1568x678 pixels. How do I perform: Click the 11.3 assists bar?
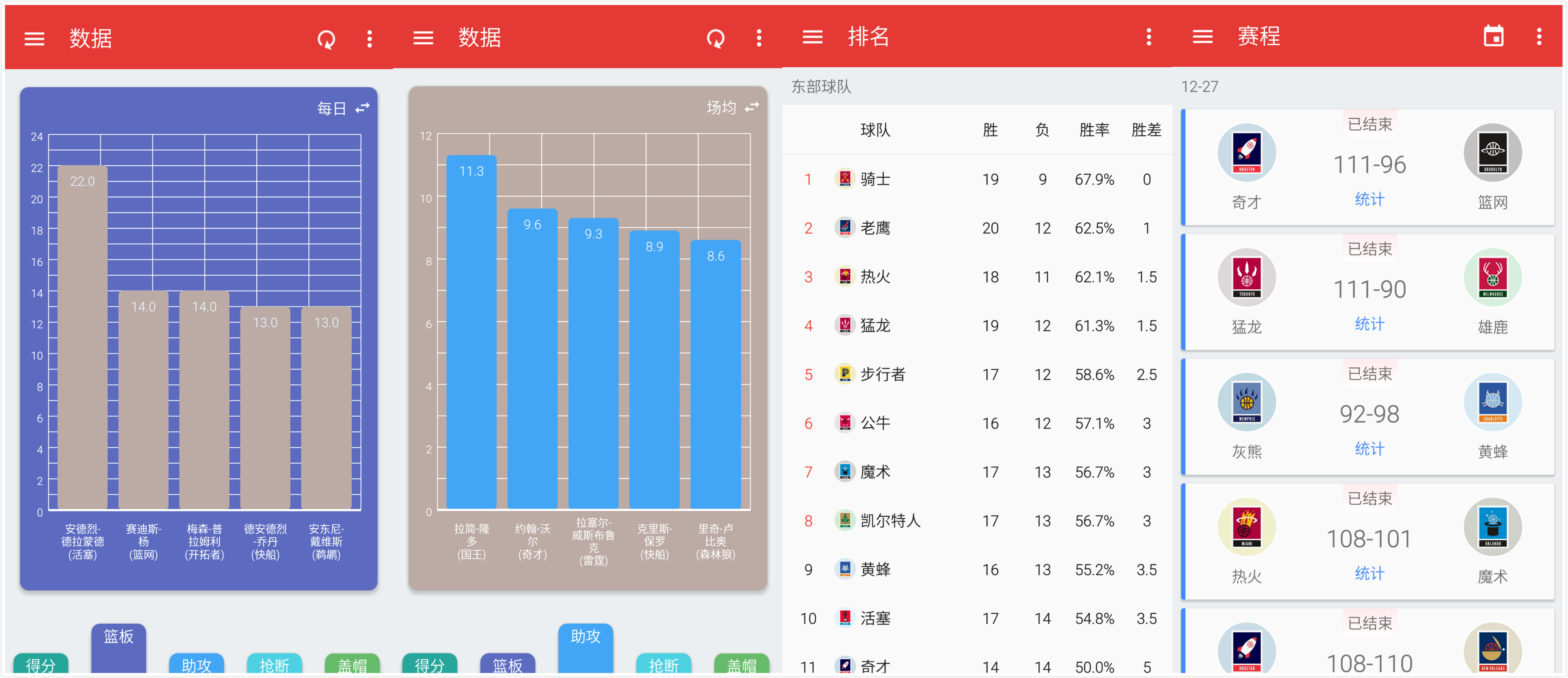(471, 332)
